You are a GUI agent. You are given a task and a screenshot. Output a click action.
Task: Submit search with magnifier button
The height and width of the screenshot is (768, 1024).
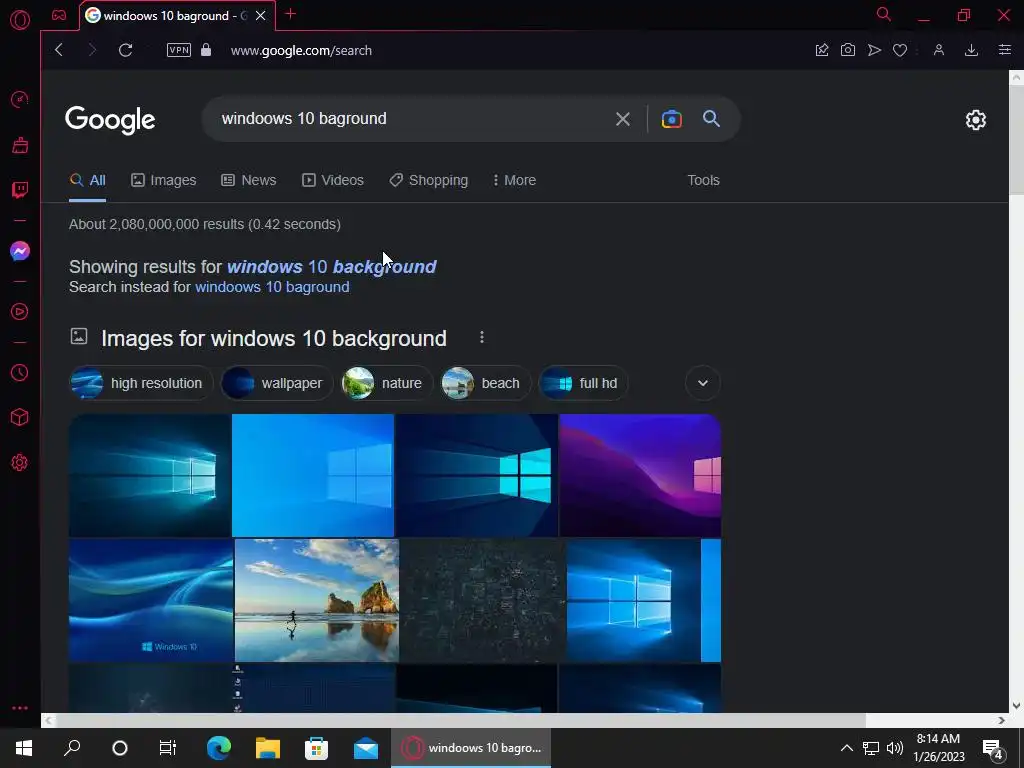pyautogui.click(x=711, y=119)
